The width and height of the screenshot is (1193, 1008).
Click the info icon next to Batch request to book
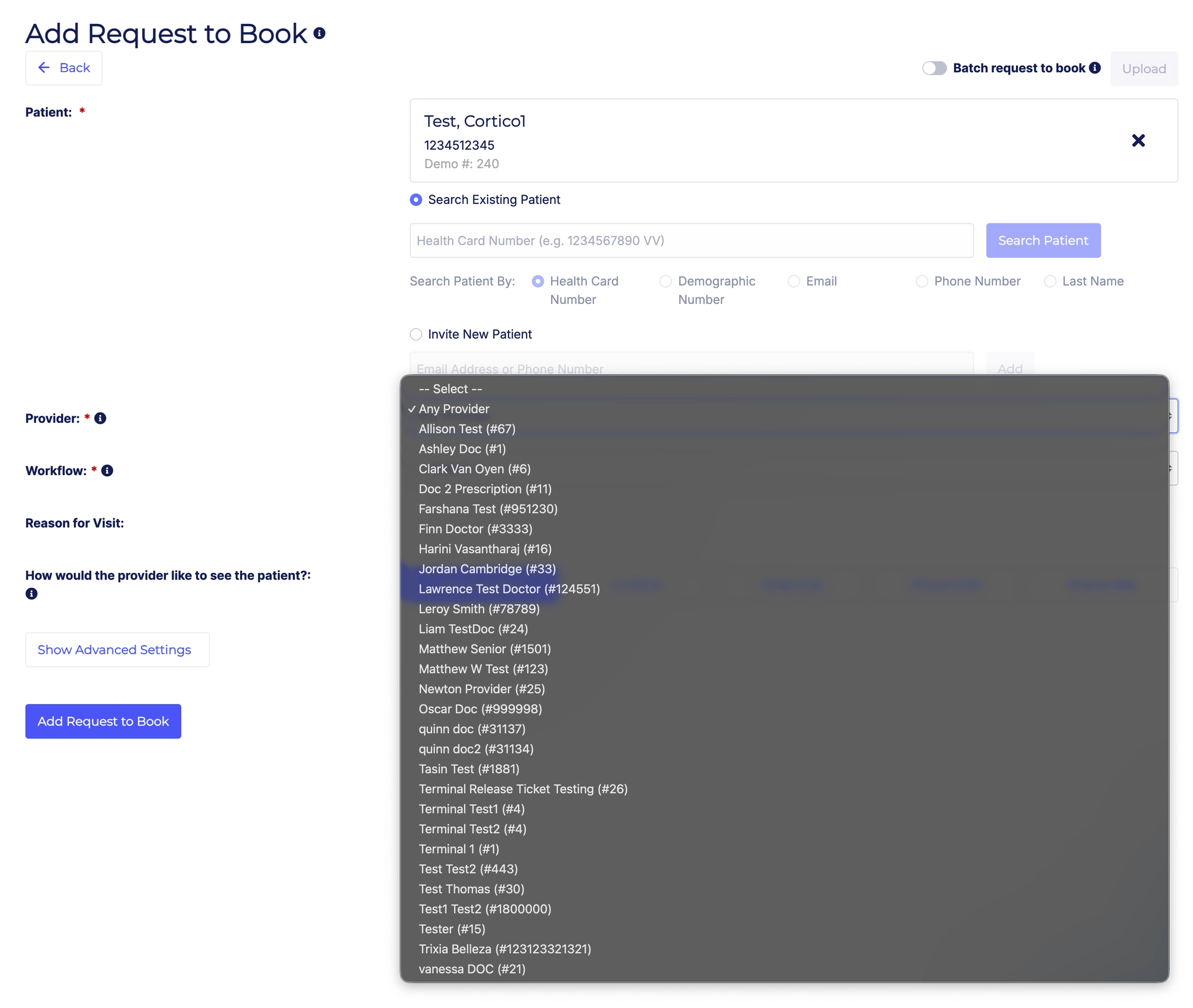[1095, 68]
